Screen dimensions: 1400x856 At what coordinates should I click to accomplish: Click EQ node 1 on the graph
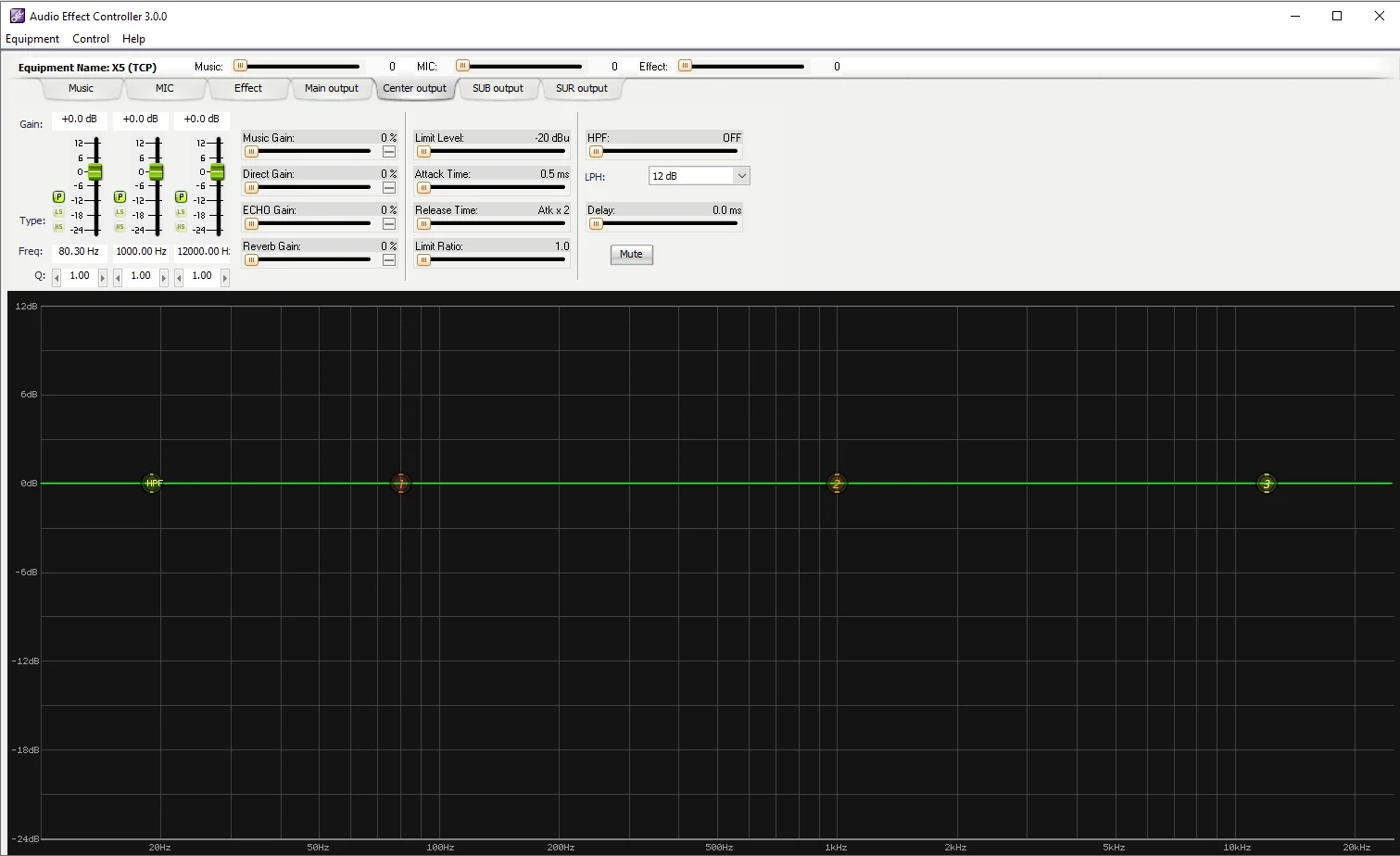(x=400, y=484)
